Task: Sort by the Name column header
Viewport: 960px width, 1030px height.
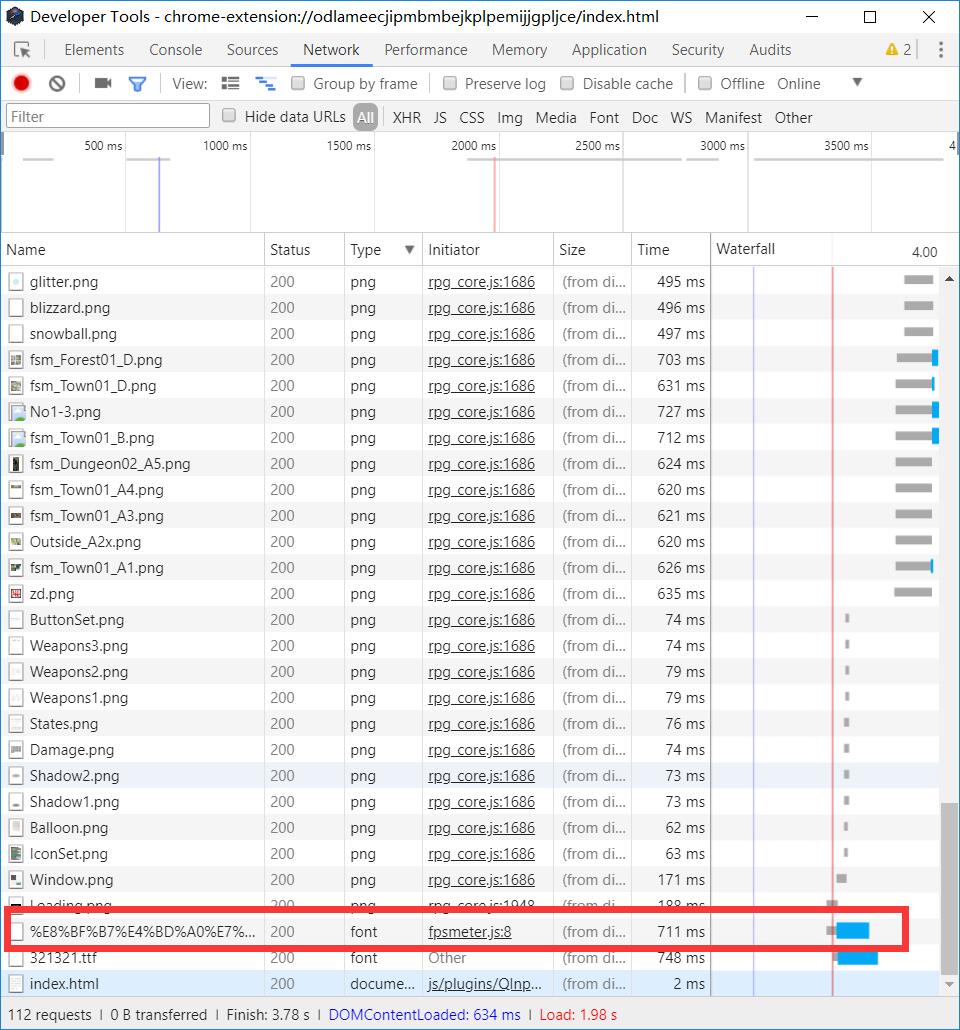Action: [133, 250]
